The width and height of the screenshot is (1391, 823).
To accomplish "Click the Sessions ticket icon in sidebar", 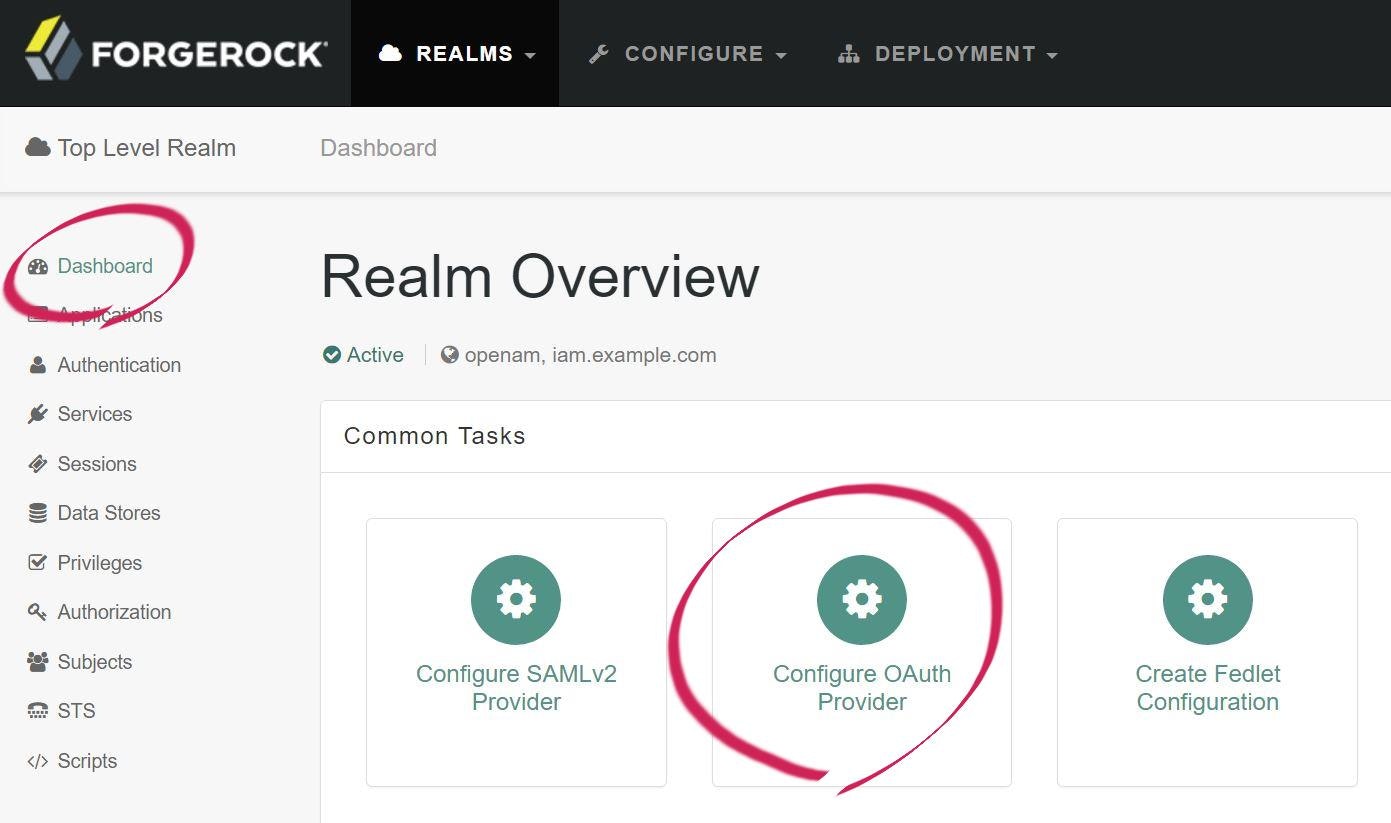I will 38,464.
